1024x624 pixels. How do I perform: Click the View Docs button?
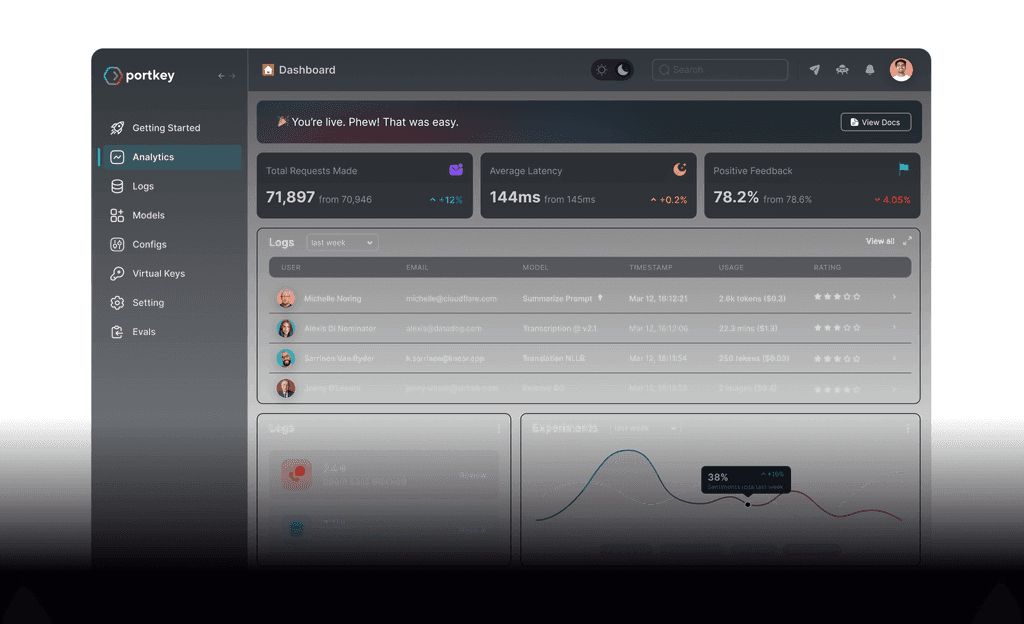(x=875, y=121)
